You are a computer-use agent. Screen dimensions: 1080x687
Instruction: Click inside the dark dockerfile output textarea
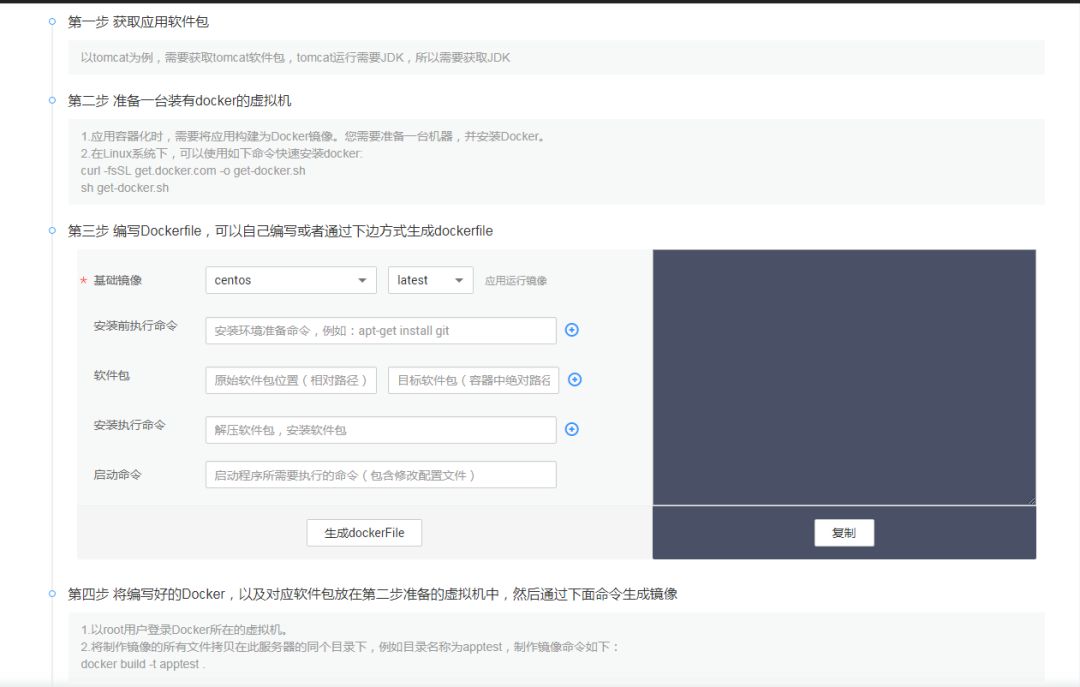point(844,377)
